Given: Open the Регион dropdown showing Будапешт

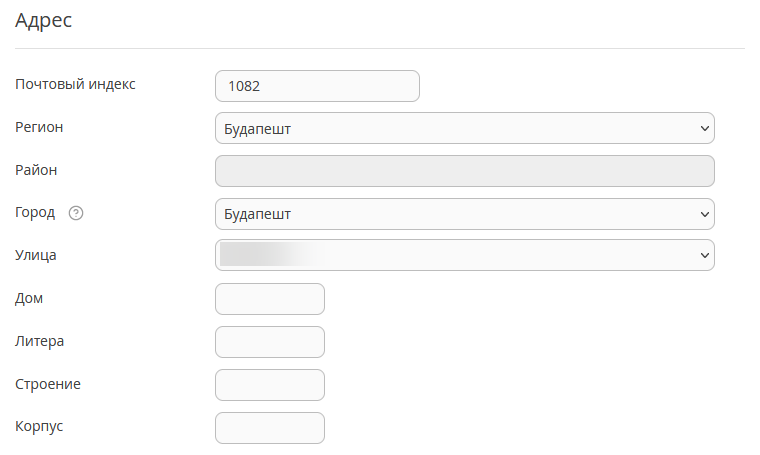Looking at the screenshot, I should pos(465,128).
